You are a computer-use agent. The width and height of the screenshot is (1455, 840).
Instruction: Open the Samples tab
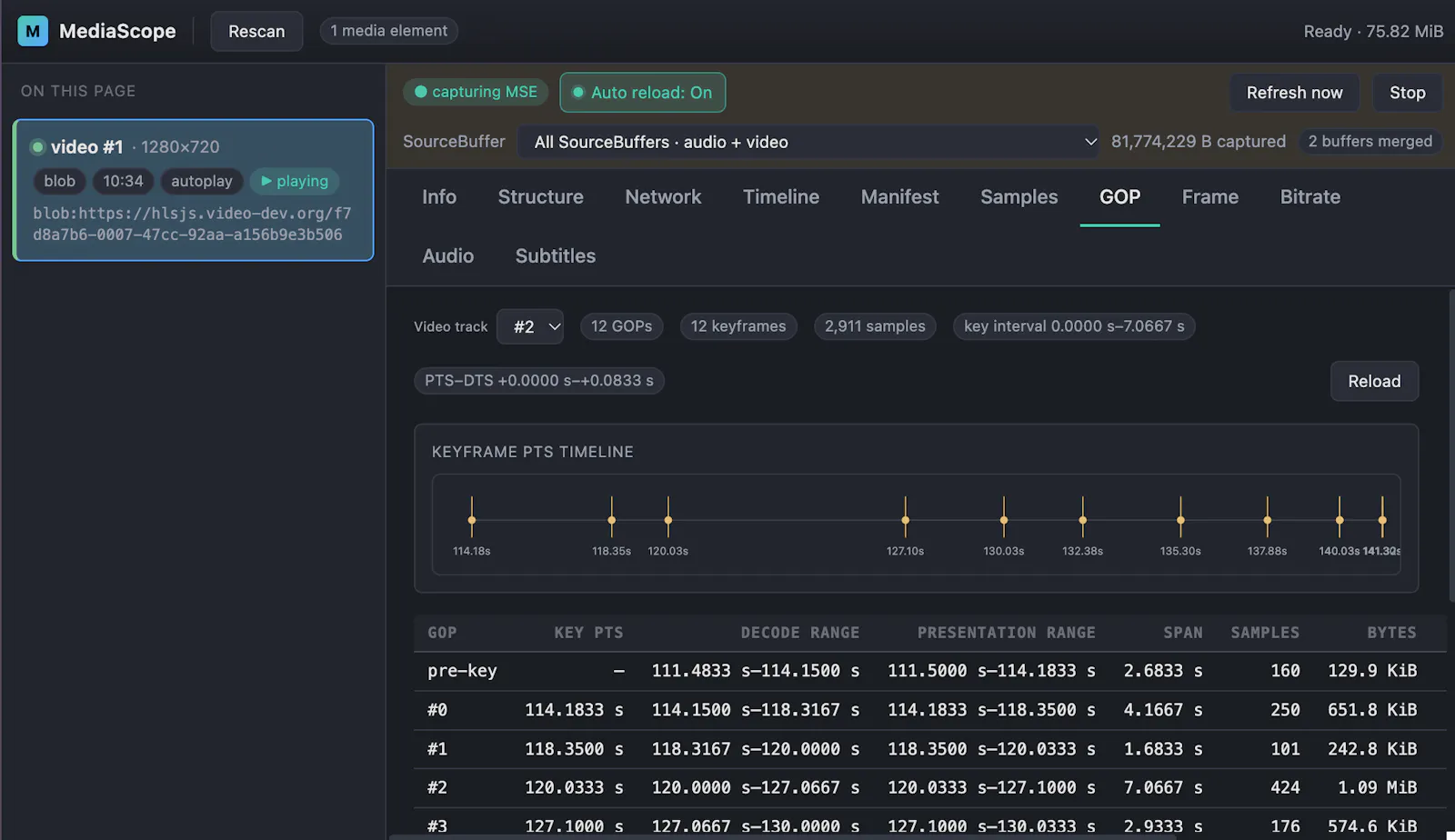pyautogui.click(x=1019, y=197)
